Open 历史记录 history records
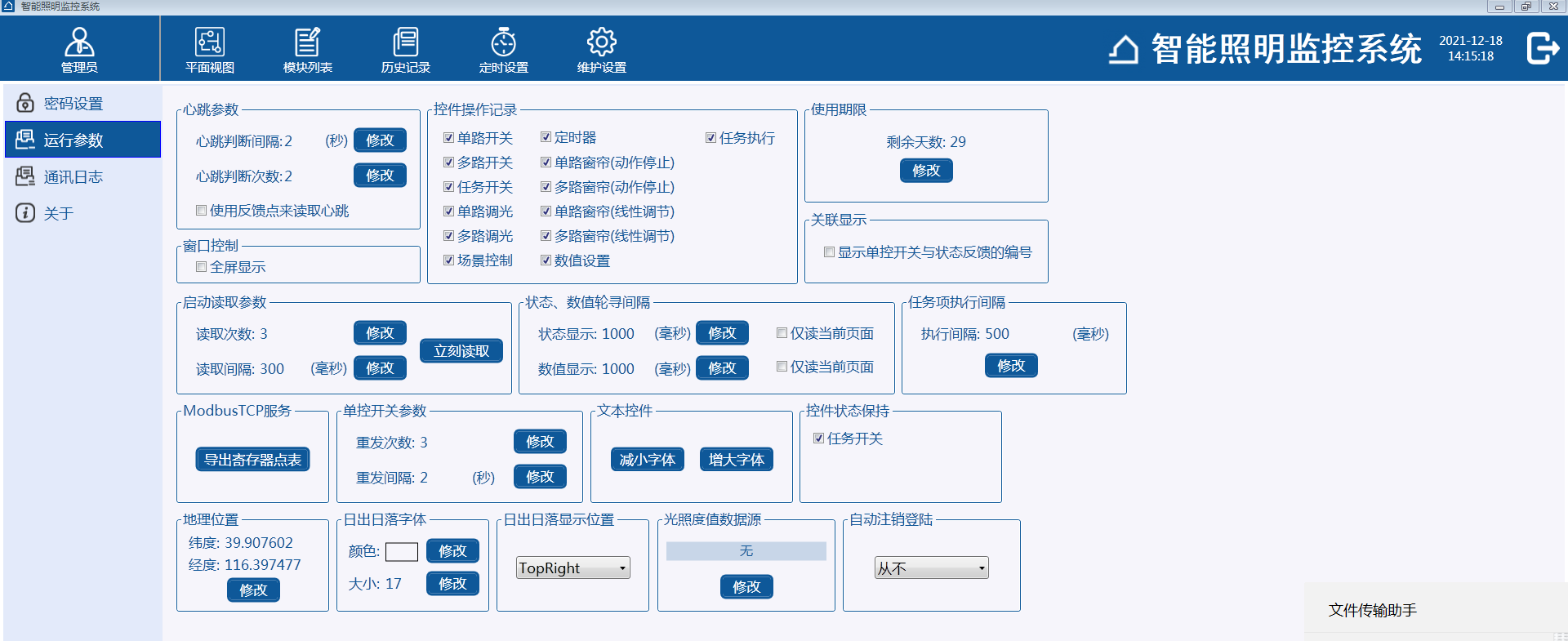This screenshot has height=641, width=1568. coord(405,49)
